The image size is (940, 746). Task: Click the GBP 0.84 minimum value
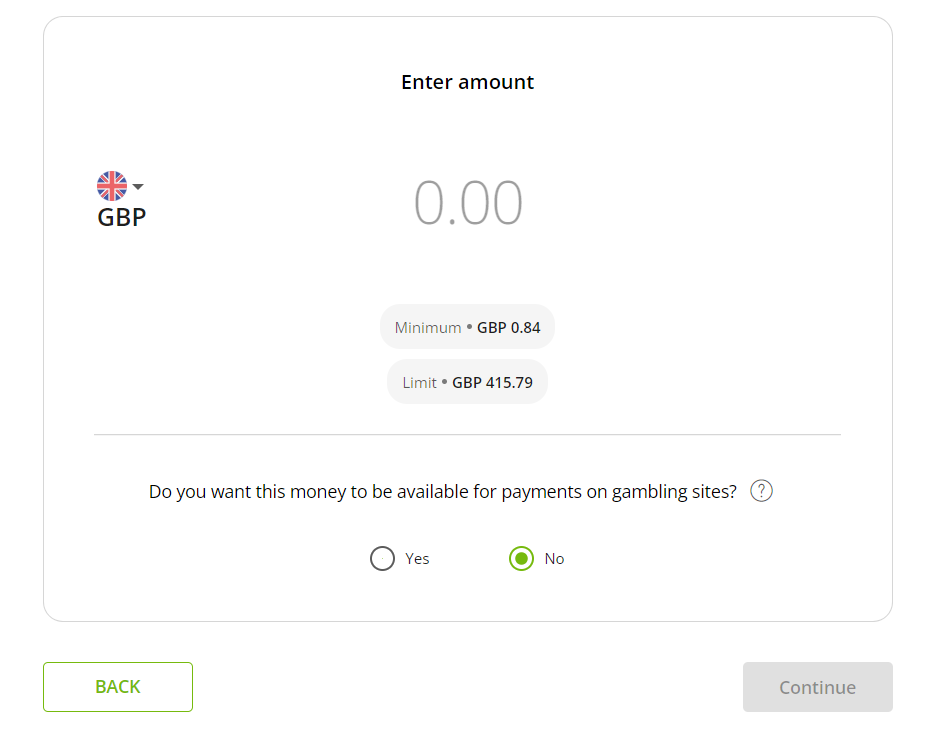[508, 327]
